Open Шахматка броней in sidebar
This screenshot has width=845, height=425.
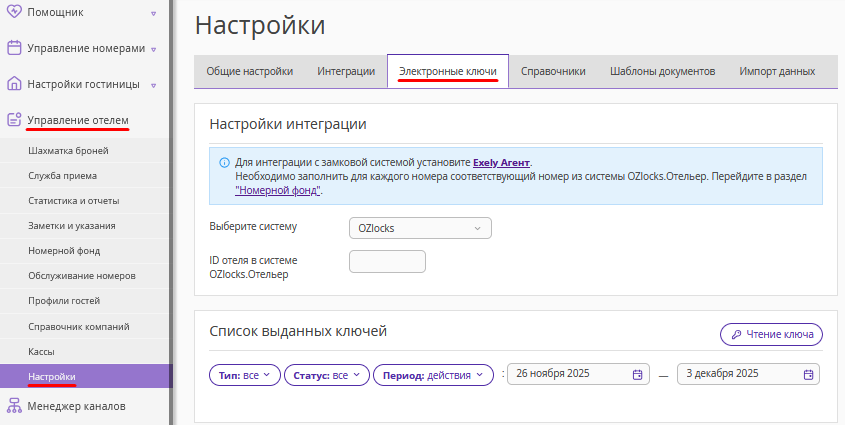point(68,151)
